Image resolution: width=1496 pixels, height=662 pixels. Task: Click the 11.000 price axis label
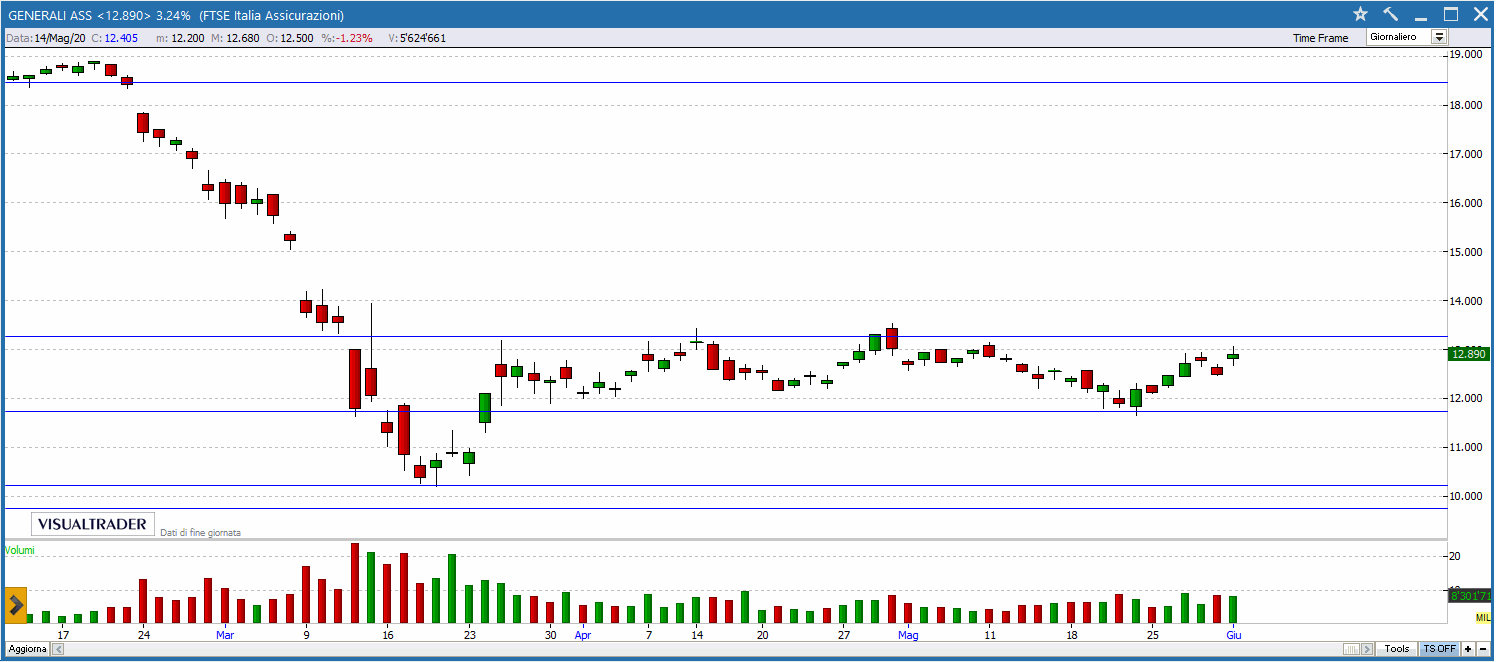[x=1465, y=447]
